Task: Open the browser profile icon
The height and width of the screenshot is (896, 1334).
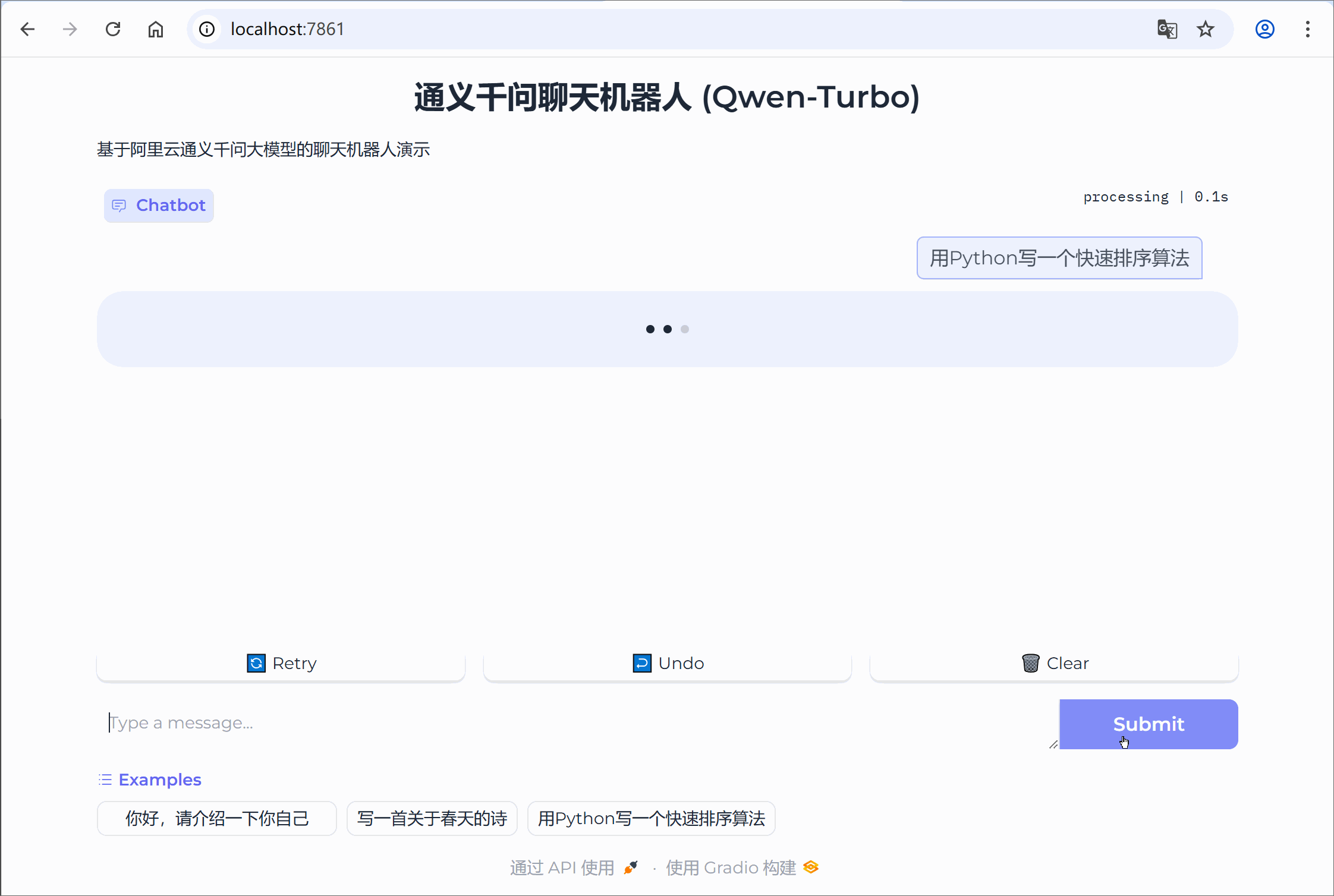Action: coord(1264,29)
